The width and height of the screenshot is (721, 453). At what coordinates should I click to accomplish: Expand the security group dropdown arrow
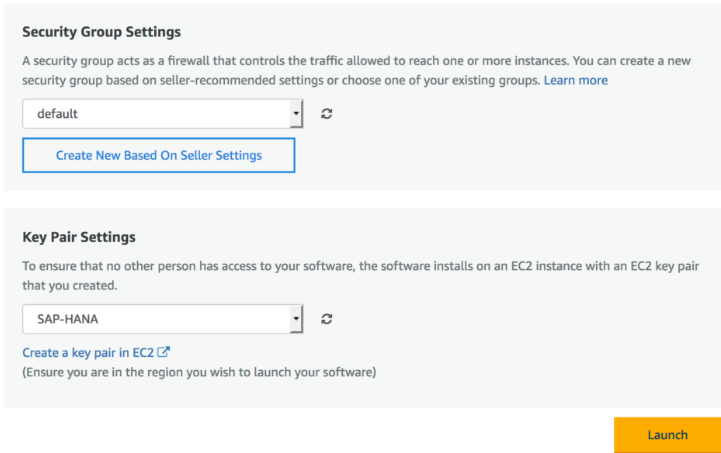296,114
